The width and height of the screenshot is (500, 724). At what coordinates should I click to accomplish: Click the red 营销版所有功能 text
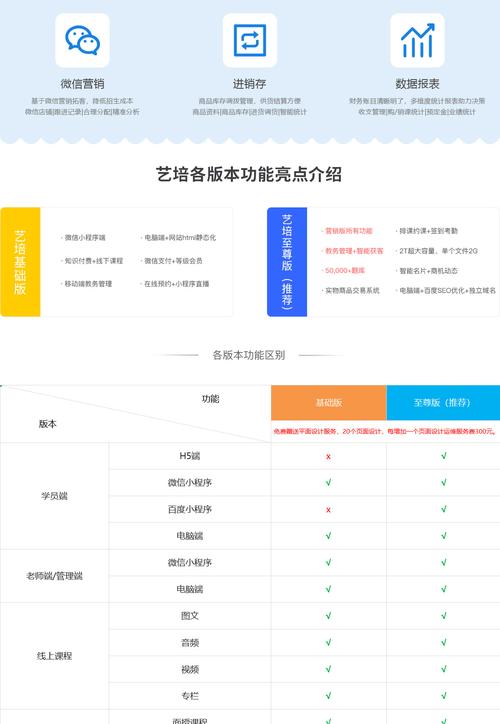[347, 231]
